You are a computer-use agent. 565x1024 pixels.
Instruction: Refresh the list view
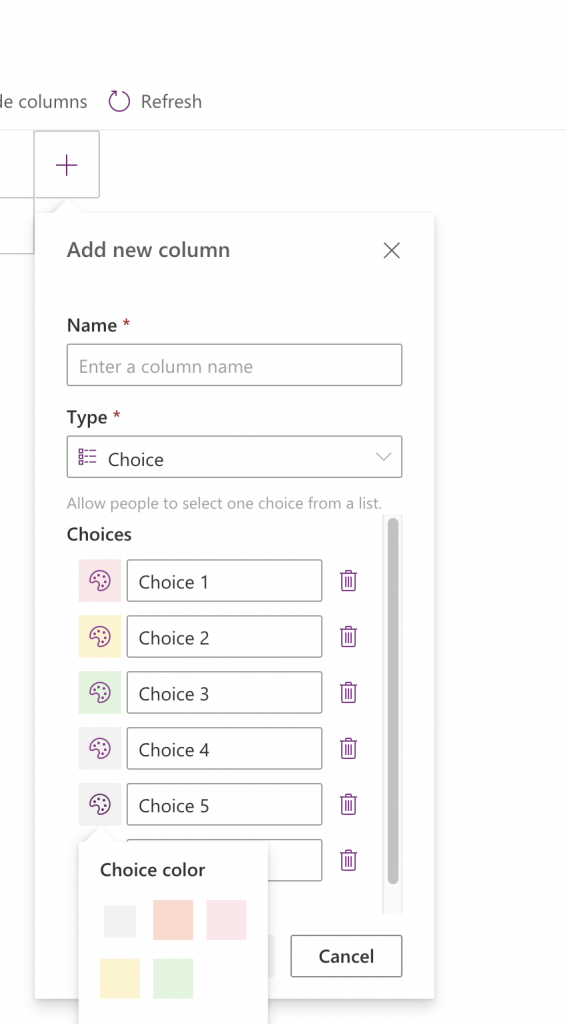[x=155, y=101]
